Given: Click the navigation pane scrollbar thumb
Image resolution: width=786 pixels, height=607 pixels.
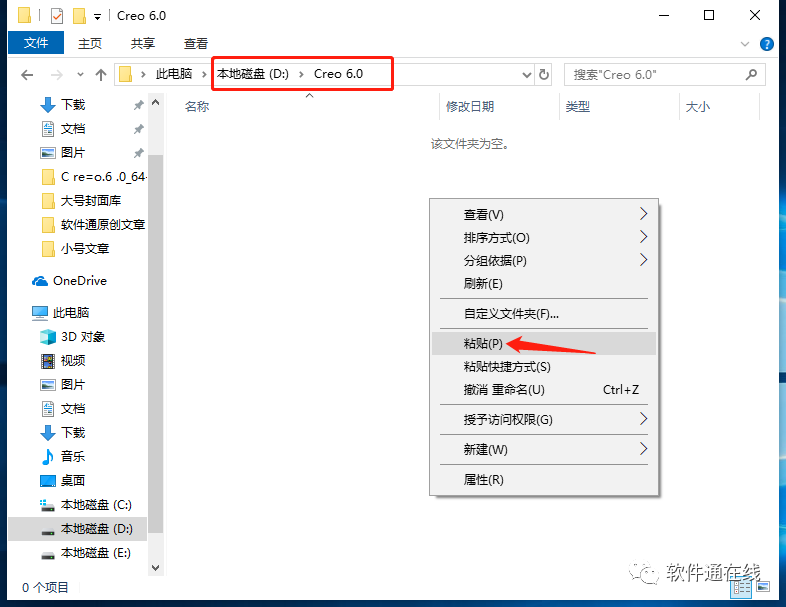Looking at the screenshot, I should coord(155,343).
